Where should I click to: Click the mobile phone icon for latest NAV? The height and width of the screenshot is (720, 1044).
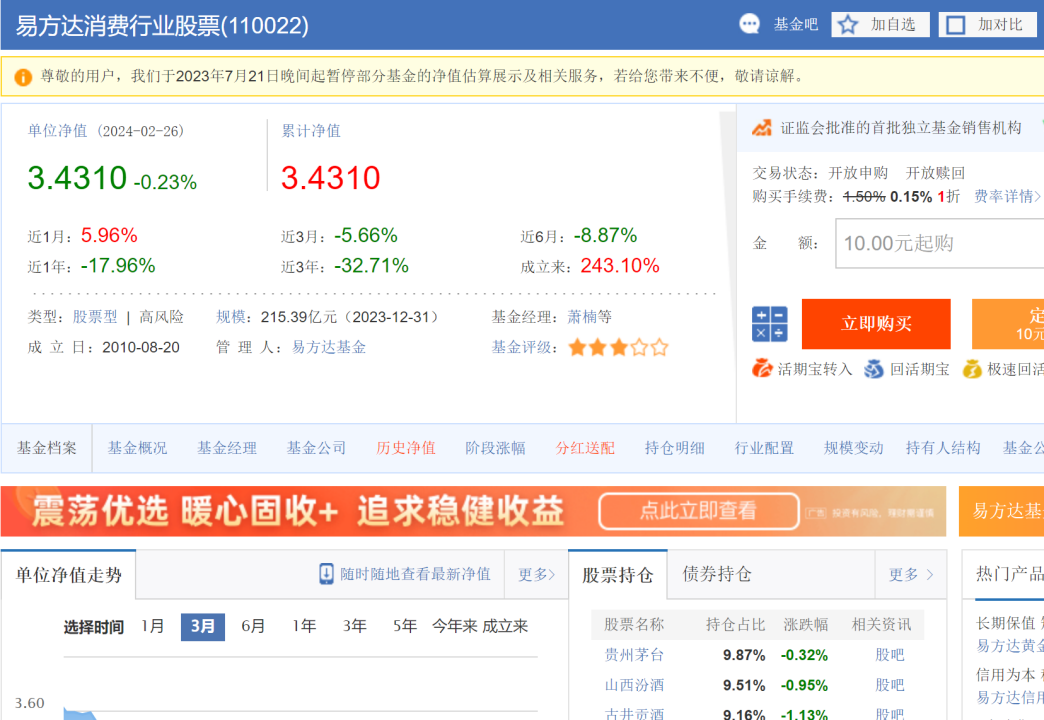pos(326,574)
